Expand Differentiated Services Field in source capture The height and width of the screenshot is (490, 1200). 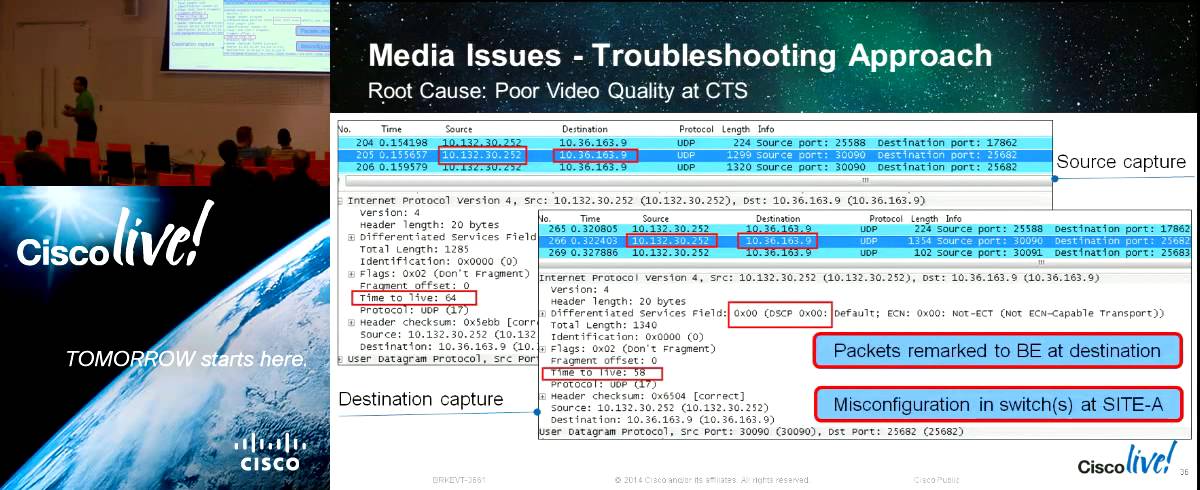[350, 237]
